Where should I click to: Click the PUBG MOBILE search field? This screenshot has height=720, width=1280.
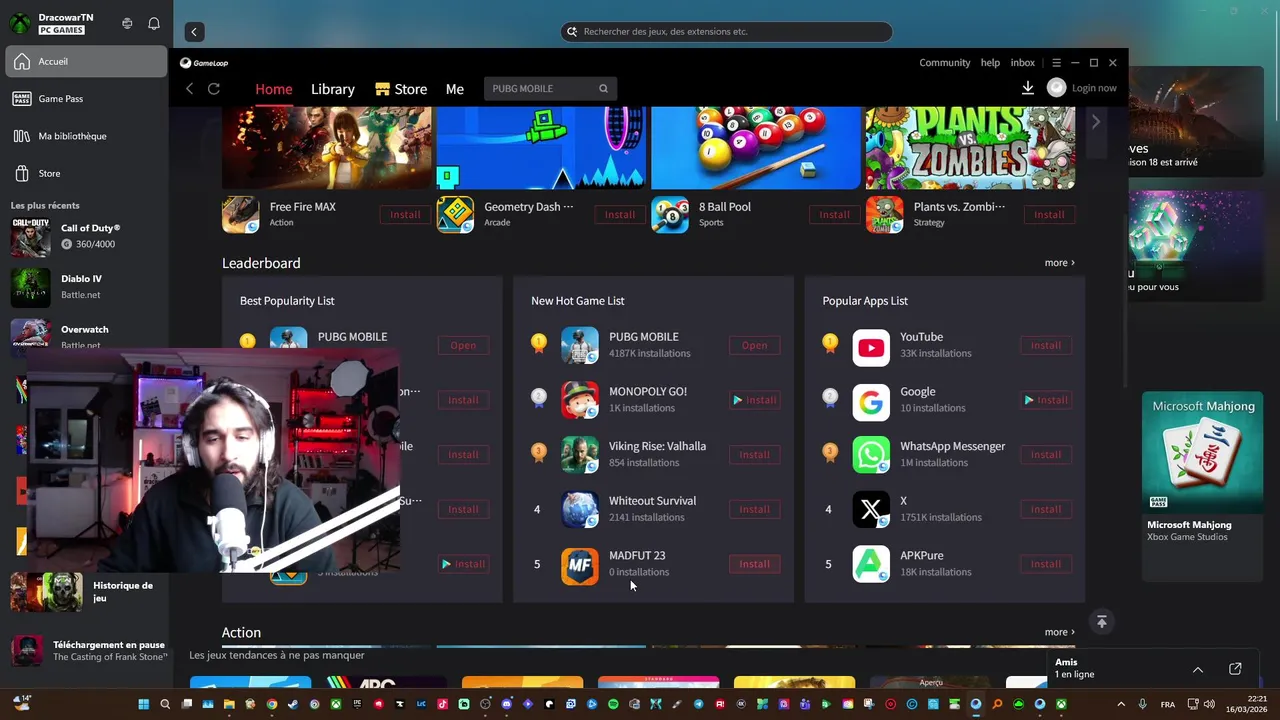(x=550, y=89)
